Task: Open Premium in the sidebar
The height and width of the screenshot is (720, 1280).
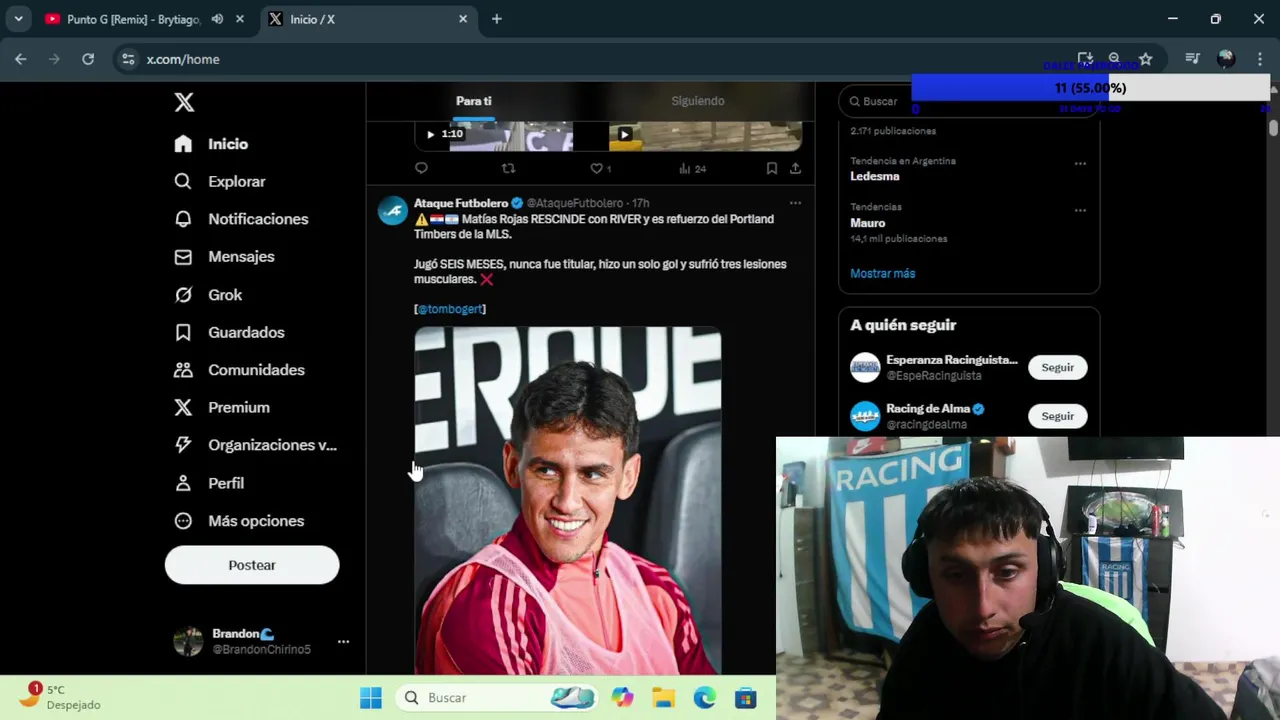Action: pos(221,408)
